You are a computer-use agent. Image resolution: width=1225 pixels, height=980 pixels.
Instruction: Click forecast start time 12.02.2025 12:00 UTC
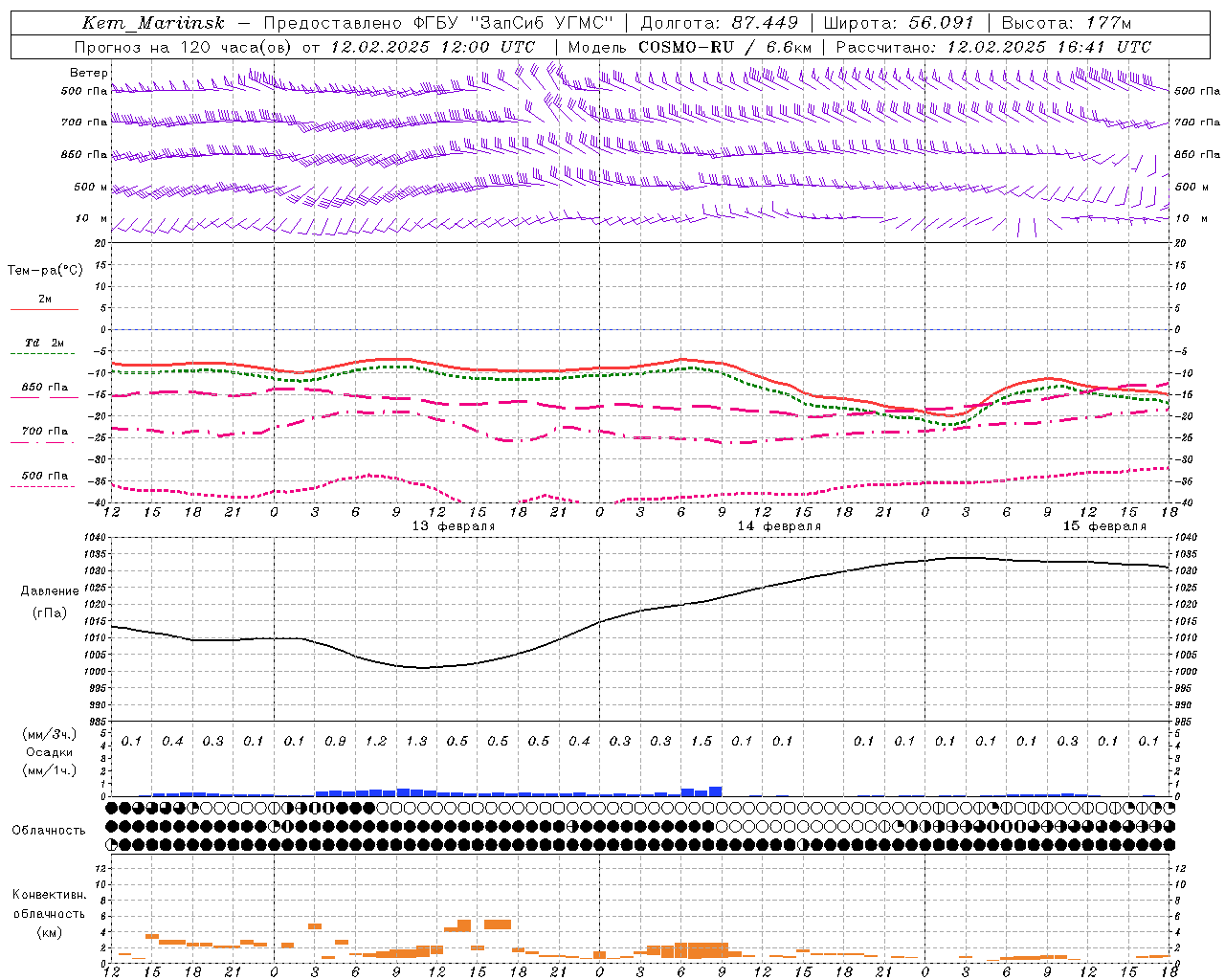pos(433,47)
